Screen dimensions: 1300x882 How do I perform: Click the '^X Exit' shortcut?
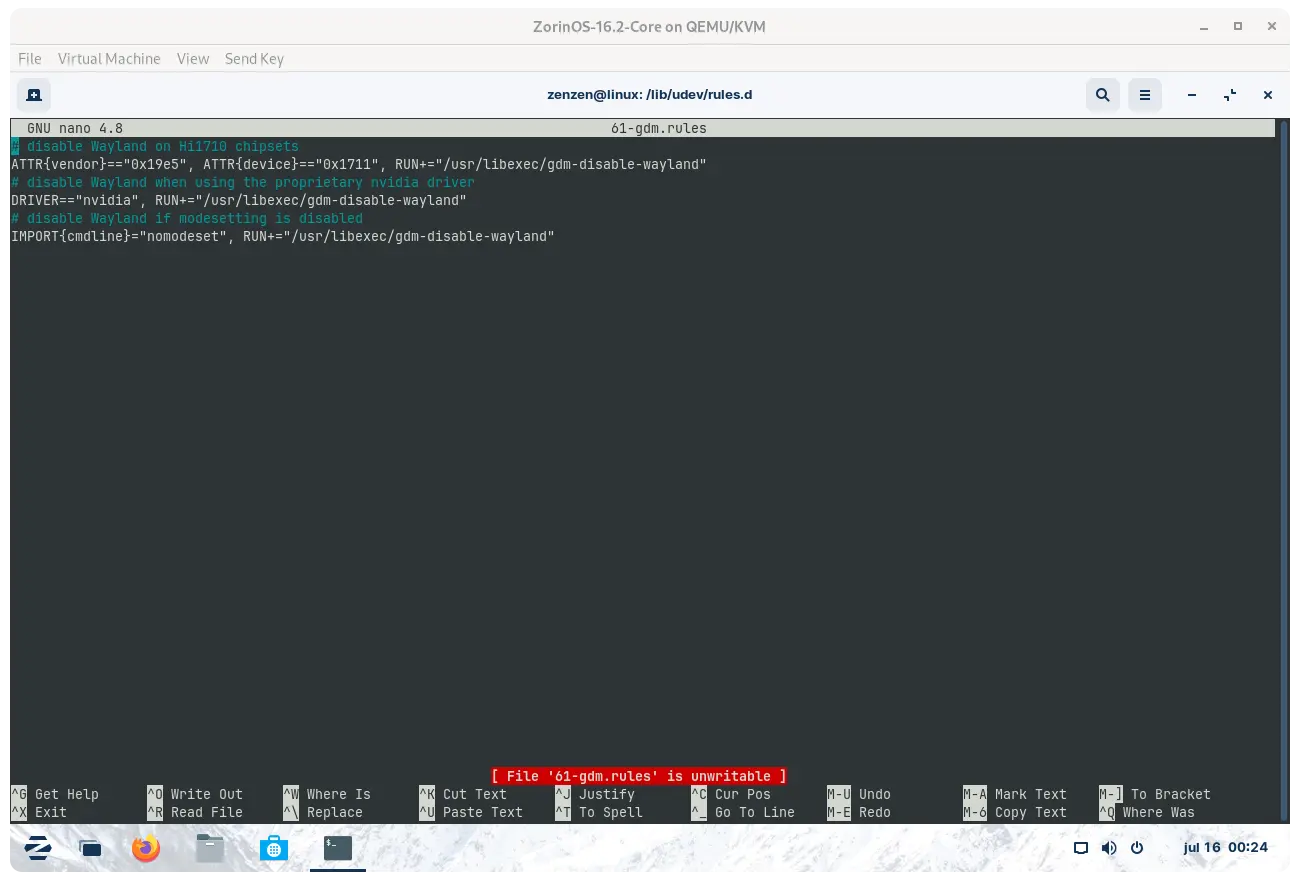tap(39, 812)
